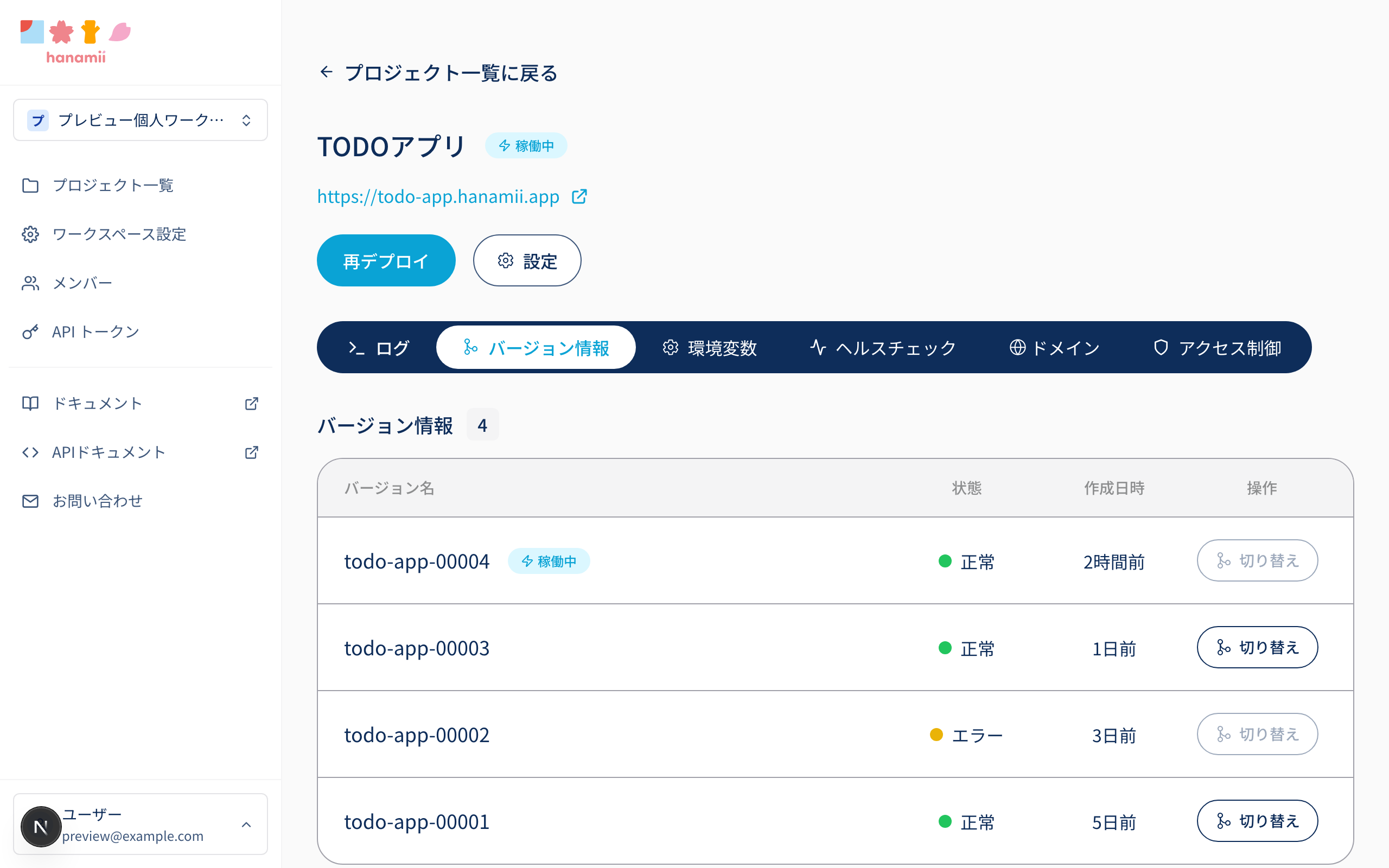Click the gear icon in the 環境変数 tab
The image size is (1389, 868).
(x=670, y=347)
